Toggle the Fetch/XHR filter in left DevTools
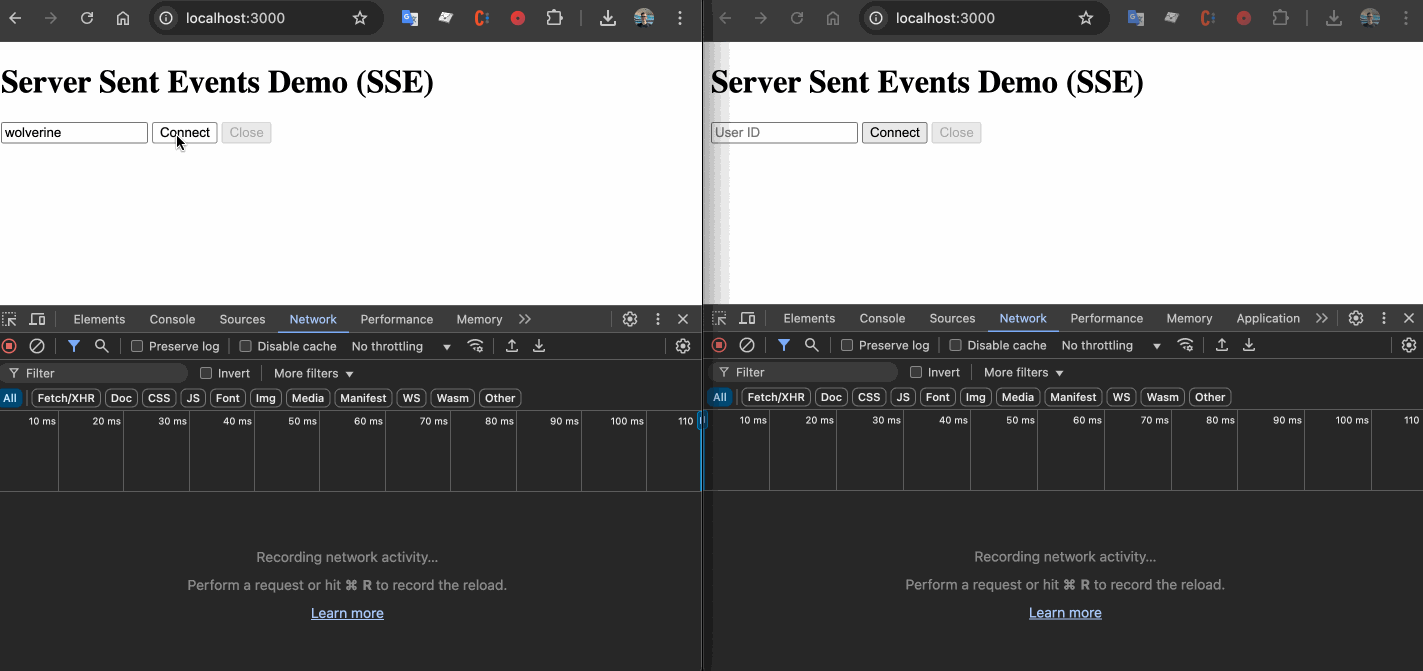 point(67,398)
